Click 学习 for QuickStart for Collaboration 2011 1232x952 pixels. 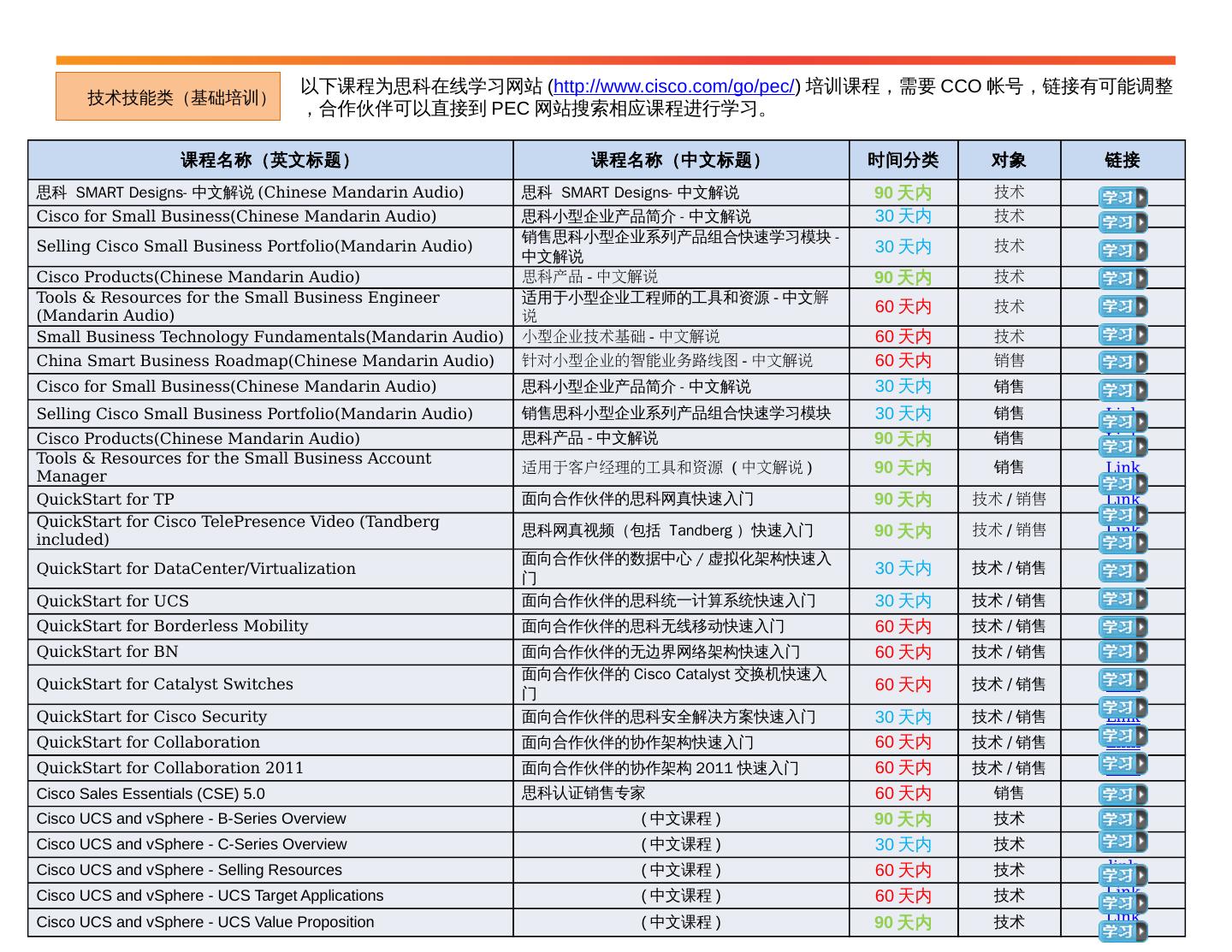pos(1122,763)
